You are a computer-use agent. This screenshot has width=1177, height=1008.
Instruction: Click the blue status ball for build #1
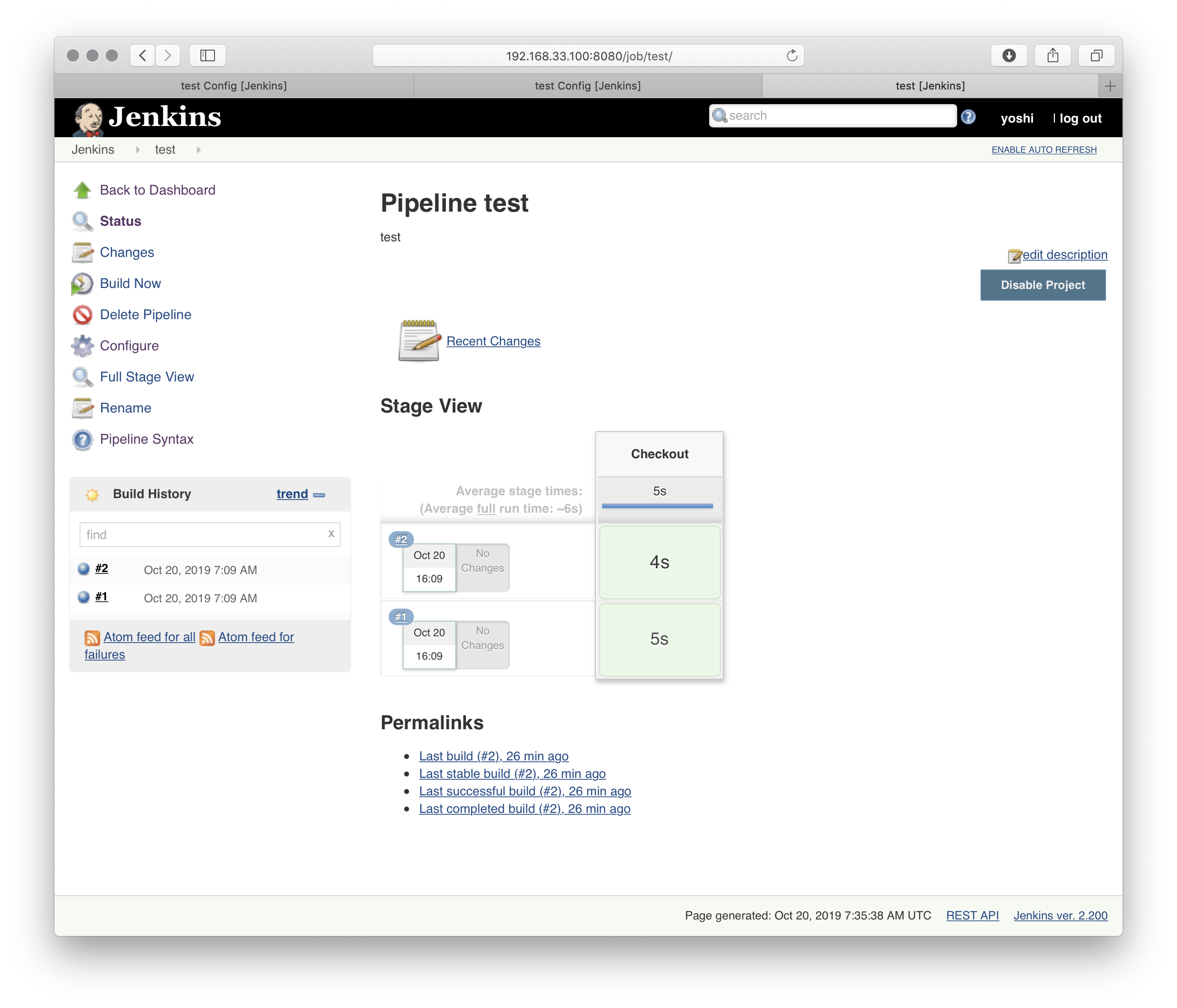pos(84,597)
